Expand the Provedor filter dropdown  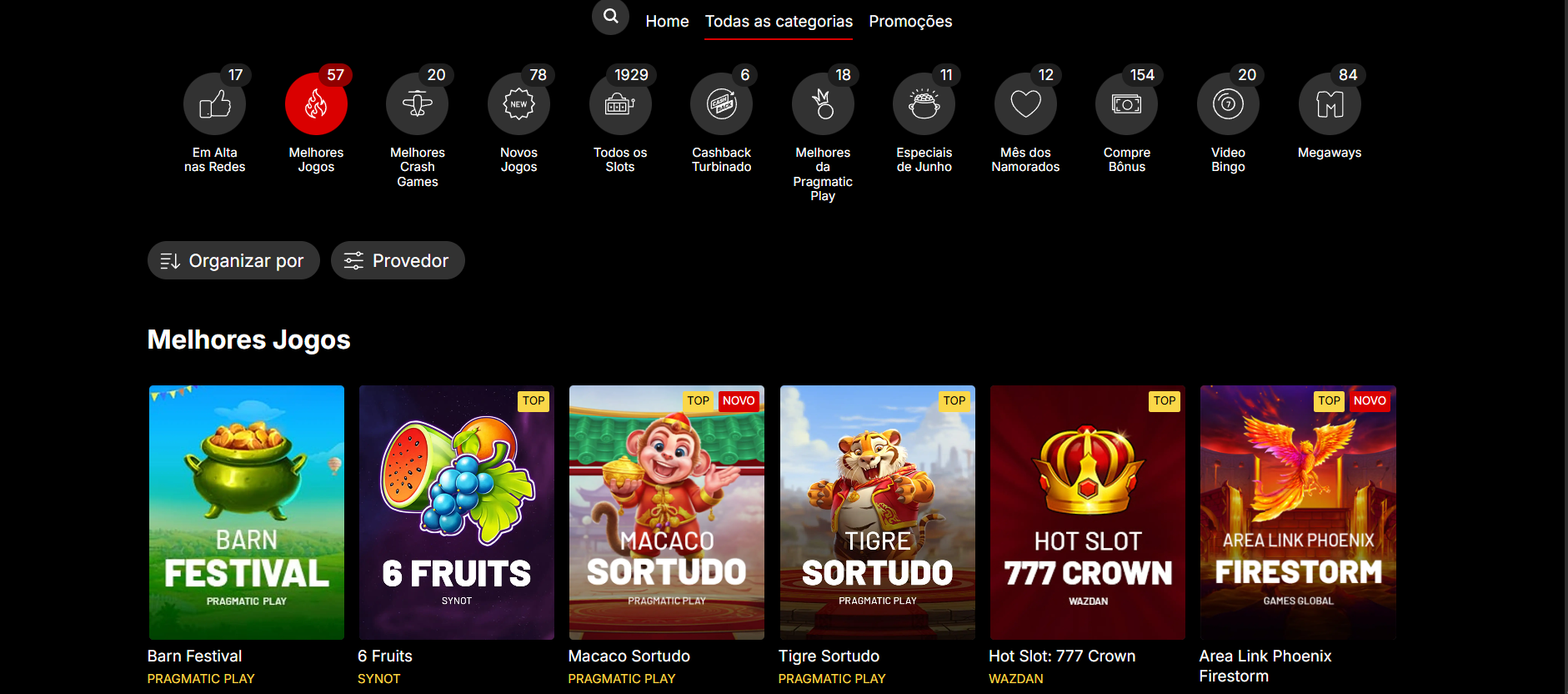pyautogui.click(x=398, y=260)
